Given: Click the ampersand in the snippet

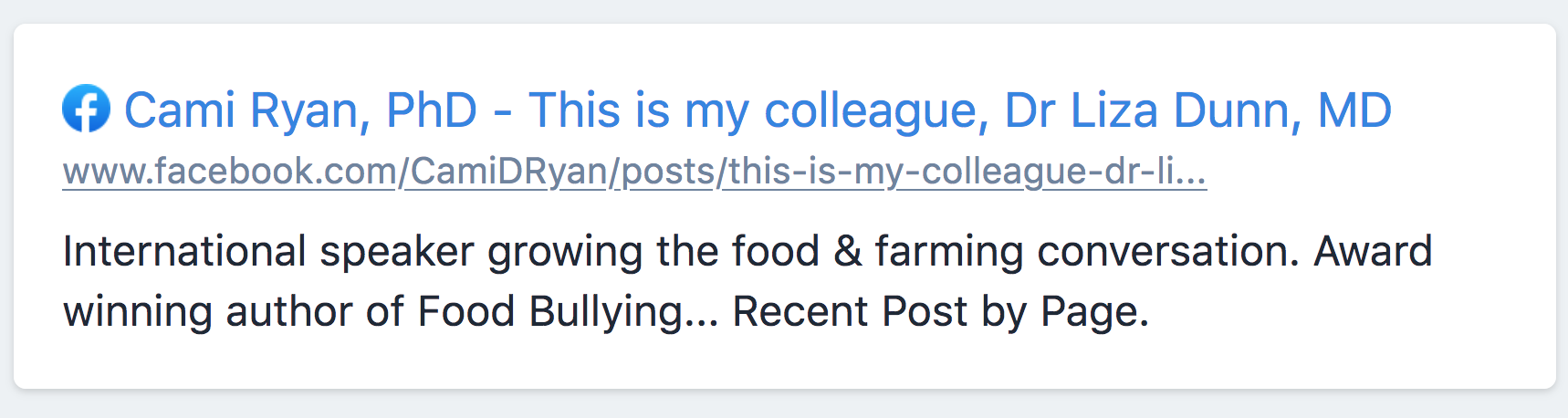Looking at the screenshot, I should tap(847, 252).
